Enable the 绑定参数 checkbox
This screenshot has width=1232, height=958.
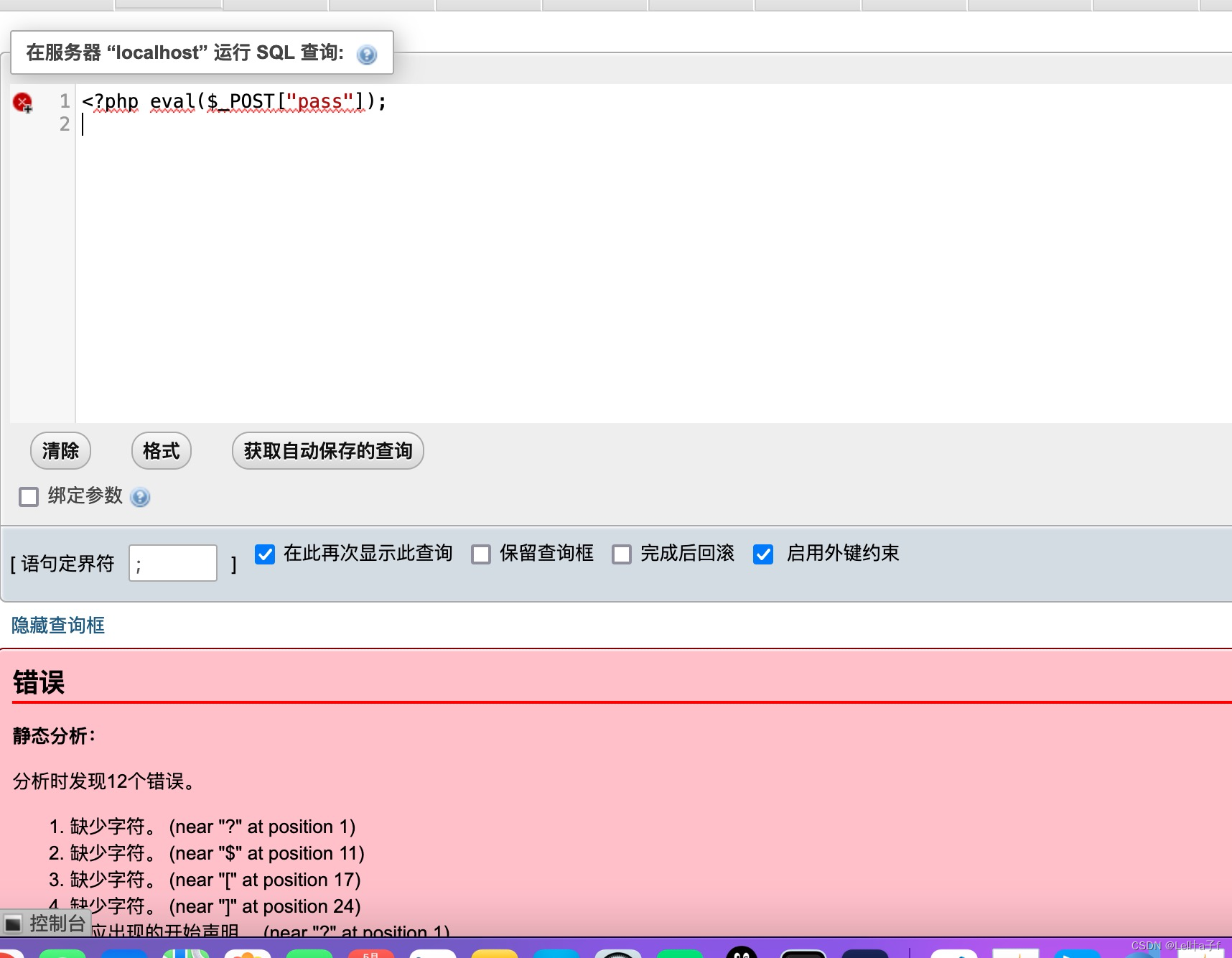pos(29,497)
